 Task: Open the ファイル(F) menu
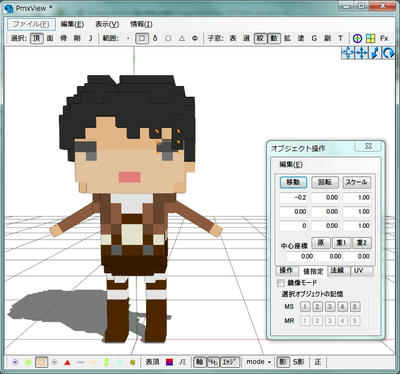31,24
